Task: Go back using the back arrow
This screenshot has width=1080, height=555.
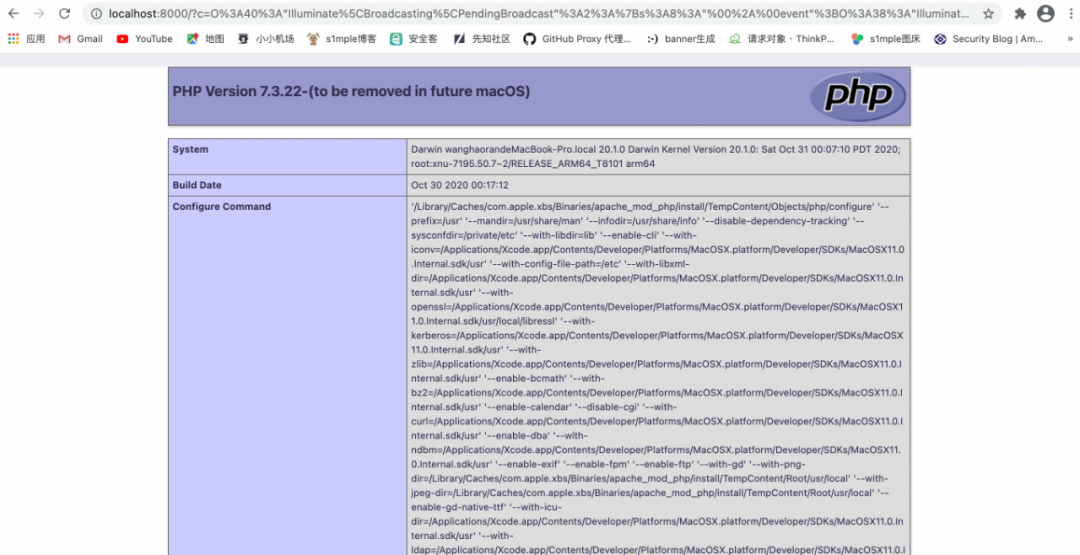Action: click(x=14, y=13)
